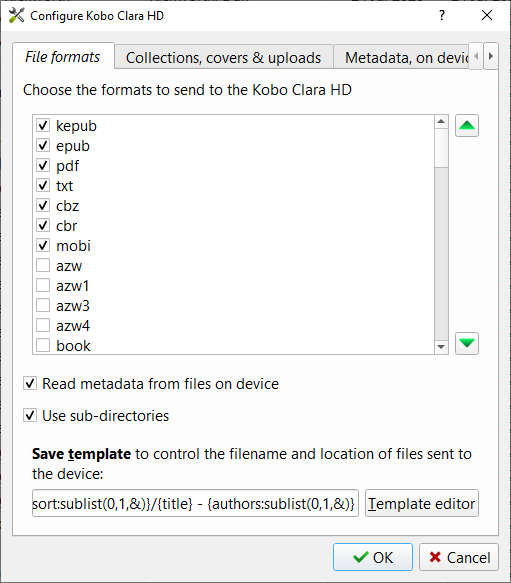511x583 pixels.
Task: Open the Template editor
Action: (422, 503)
